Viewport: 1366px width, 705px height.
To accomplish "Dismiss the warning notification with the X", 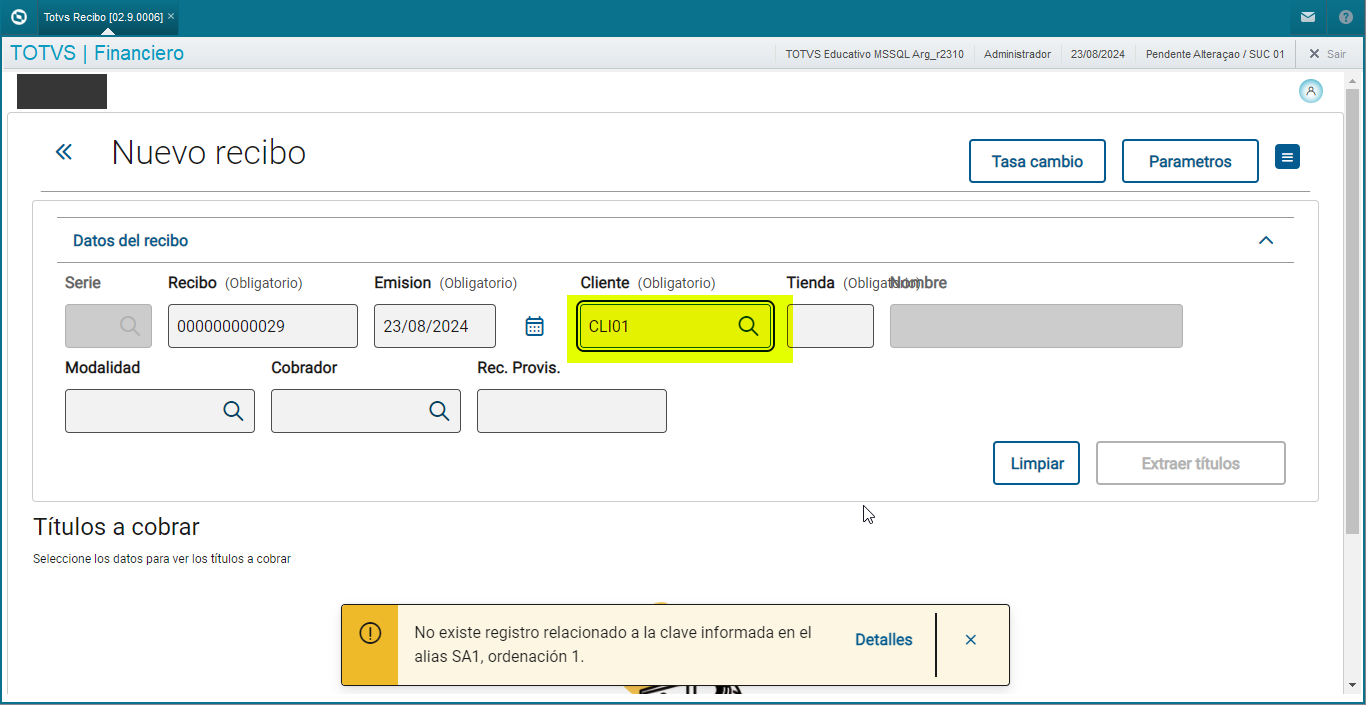I will pyautogui.click(x=971, y=640).
